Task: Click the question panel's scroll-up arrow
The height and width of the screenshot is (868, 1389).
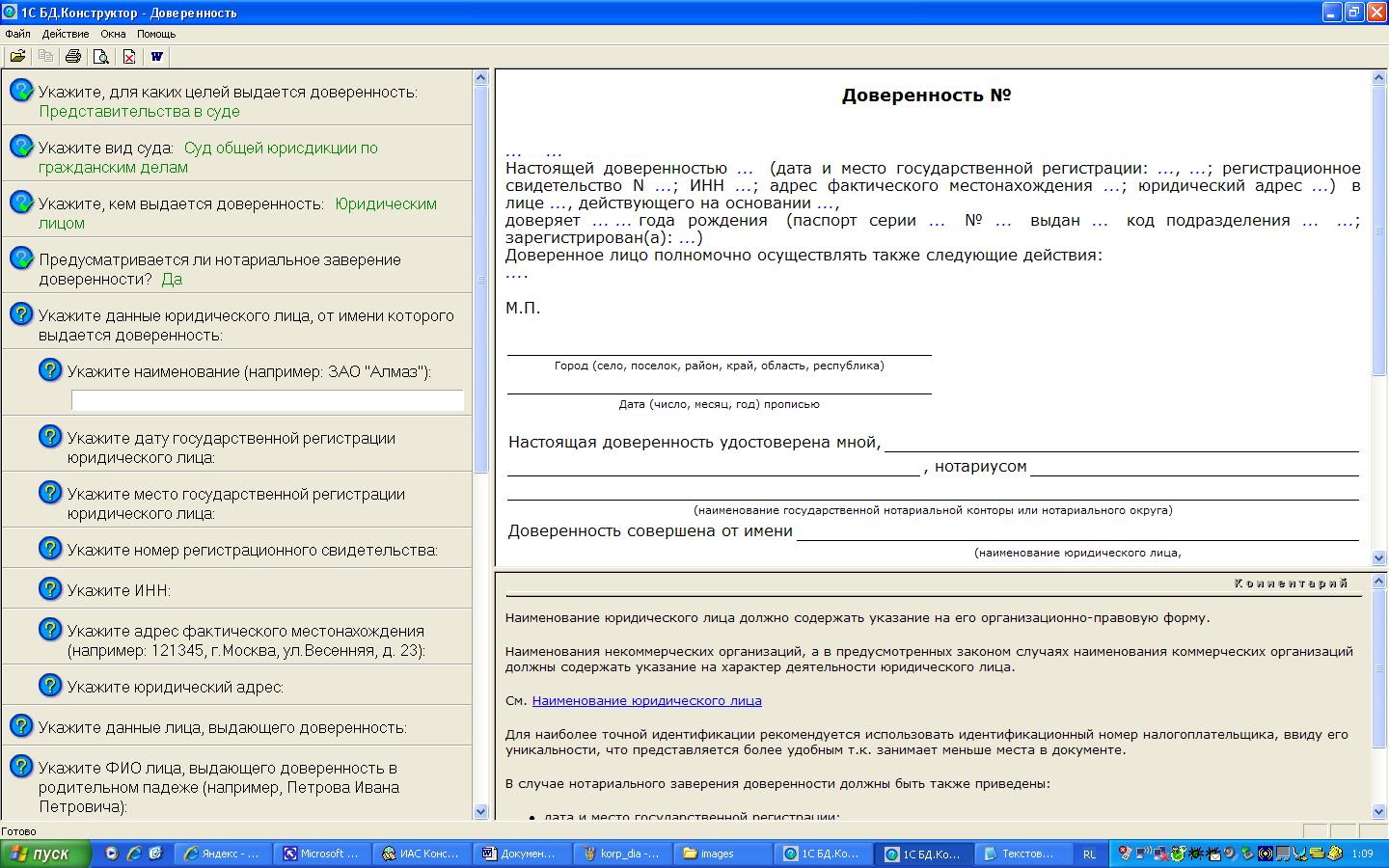Action: pyautogui.click(x=481, y=78)
